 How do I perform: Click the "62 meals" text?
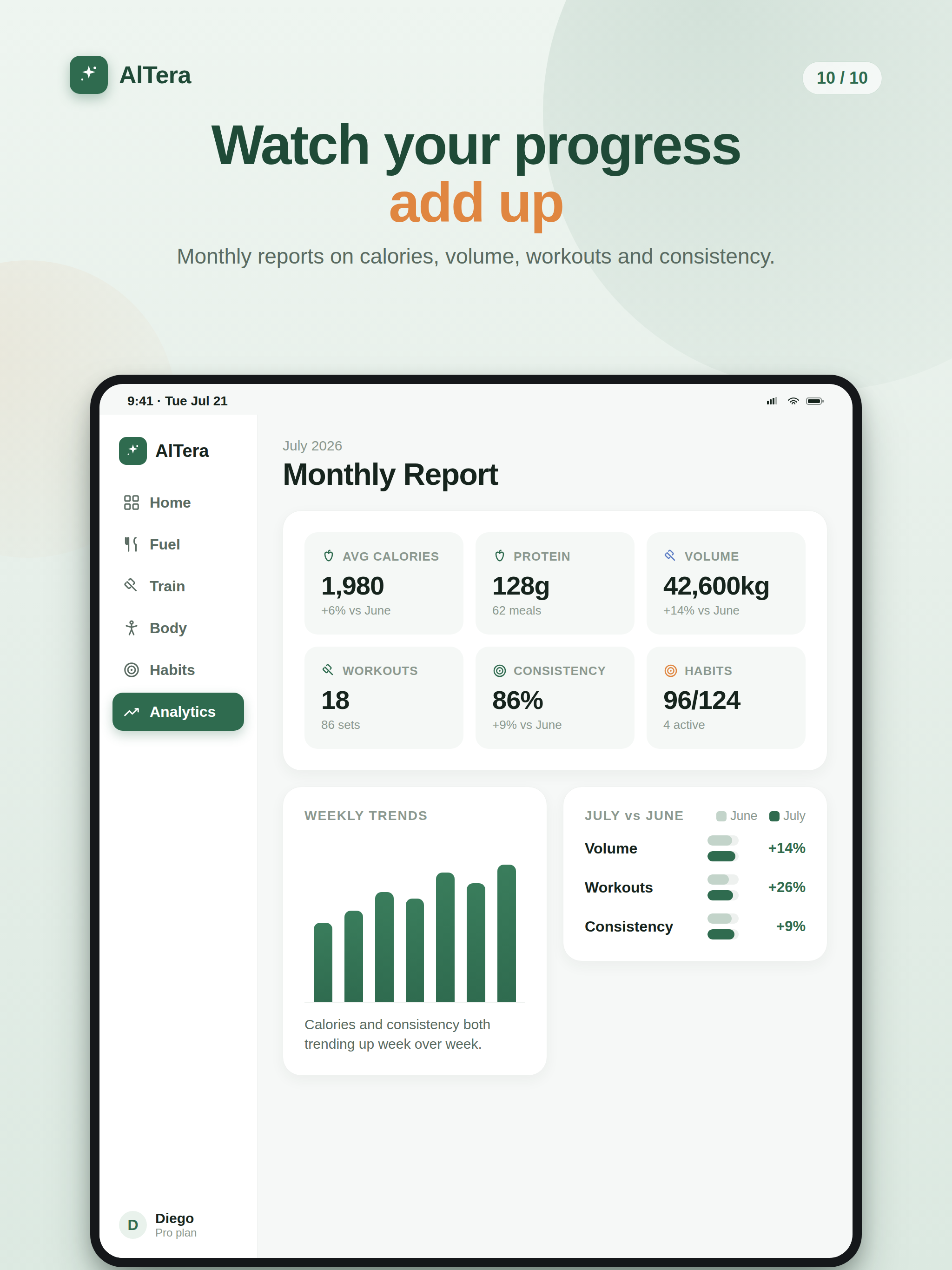click(517, 610)
